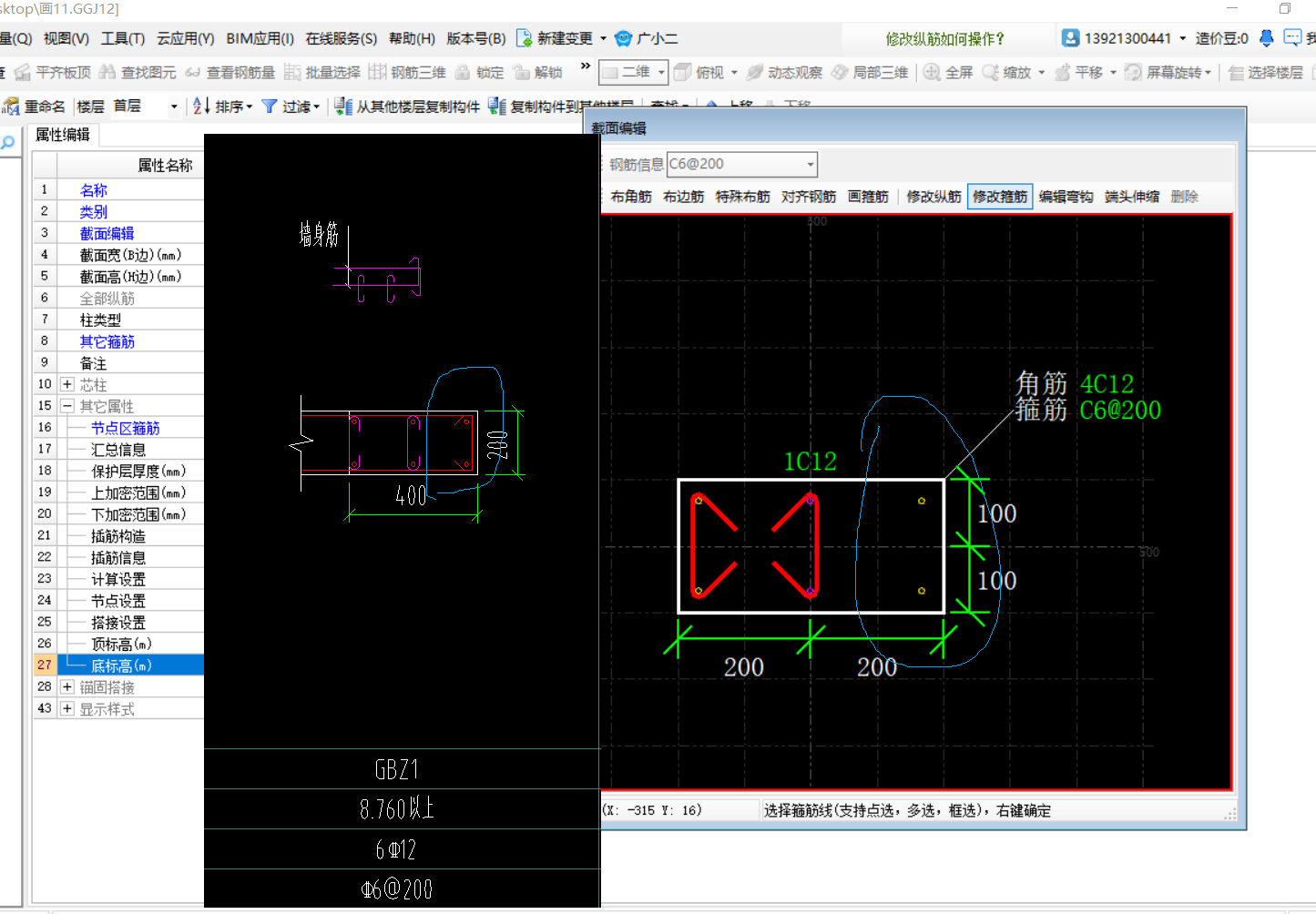Click the account avatar icon beside 13921300441

[x=1071, y=38]
